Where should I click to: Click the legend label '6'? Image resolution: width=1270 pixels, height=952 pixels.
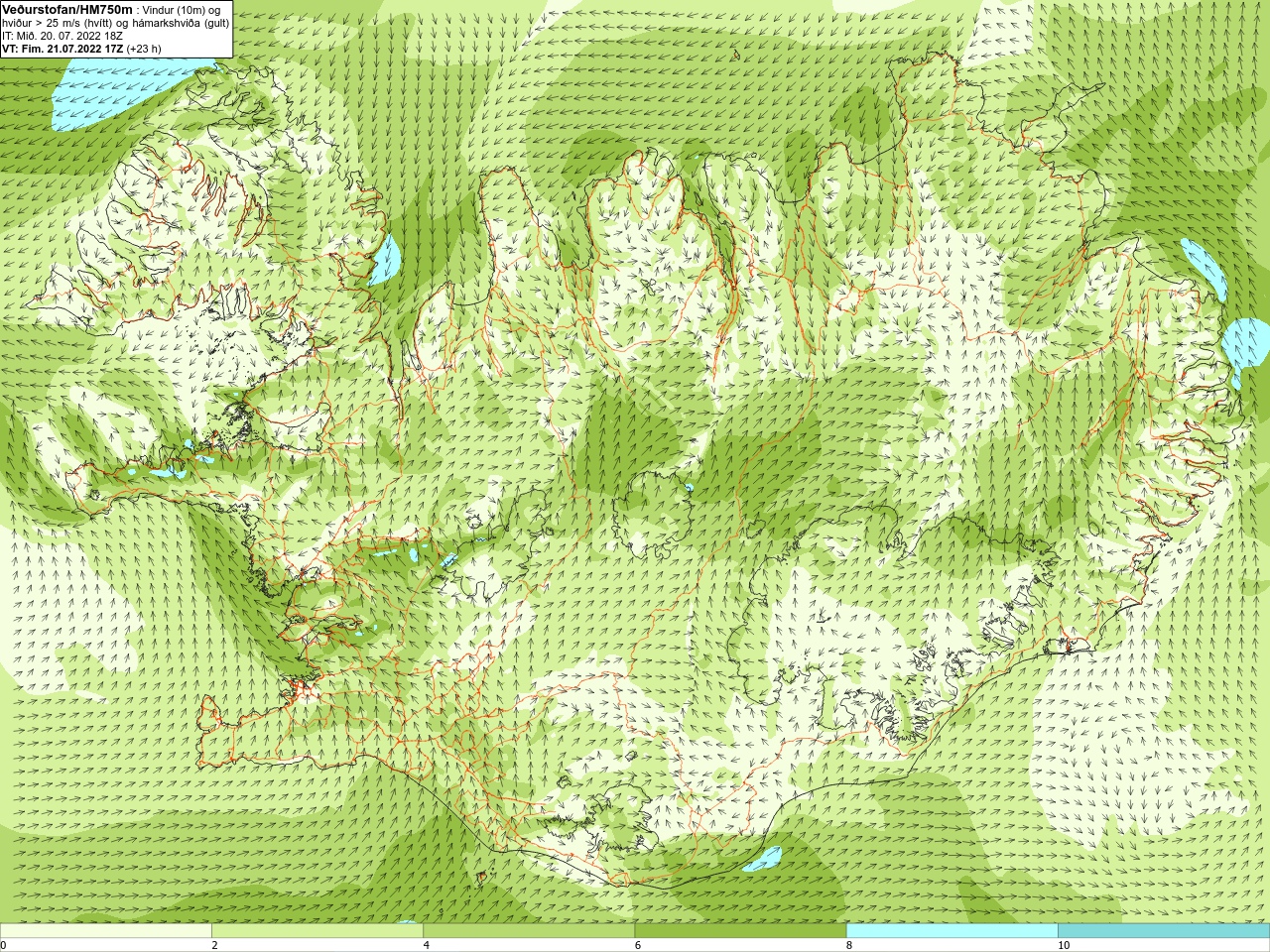638,945
